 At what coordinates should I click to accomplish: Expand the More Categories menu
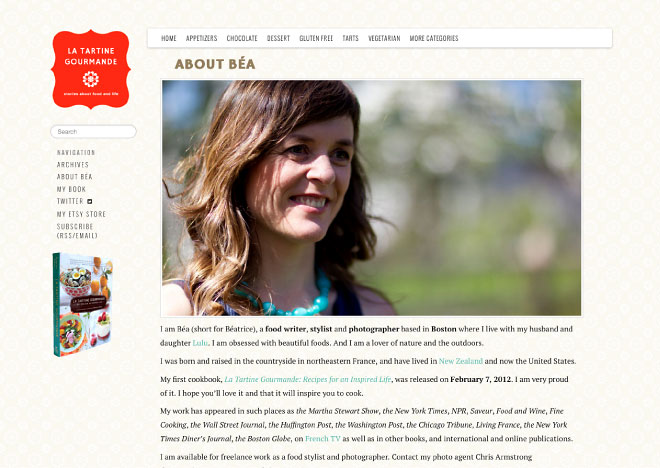[x=434, y=38]
